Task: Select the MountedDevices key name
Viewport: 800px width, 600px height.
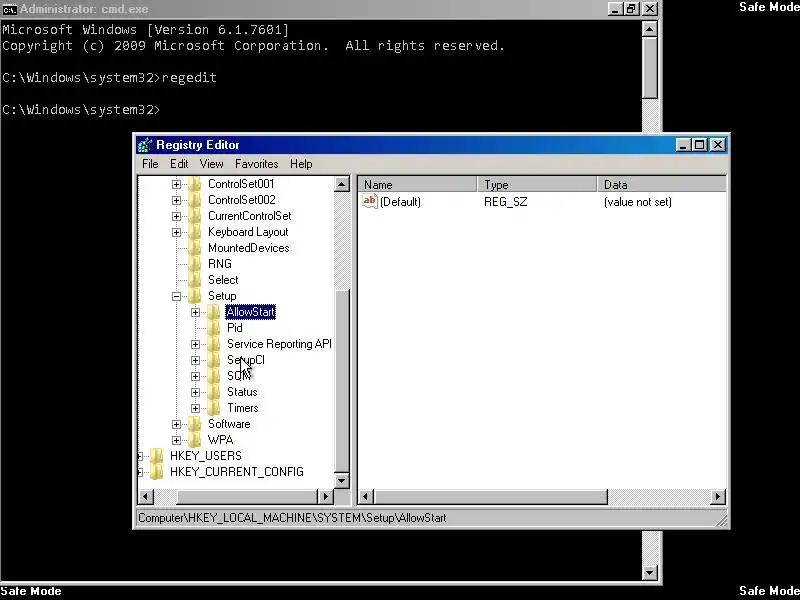Action: (x=248, y=248)
